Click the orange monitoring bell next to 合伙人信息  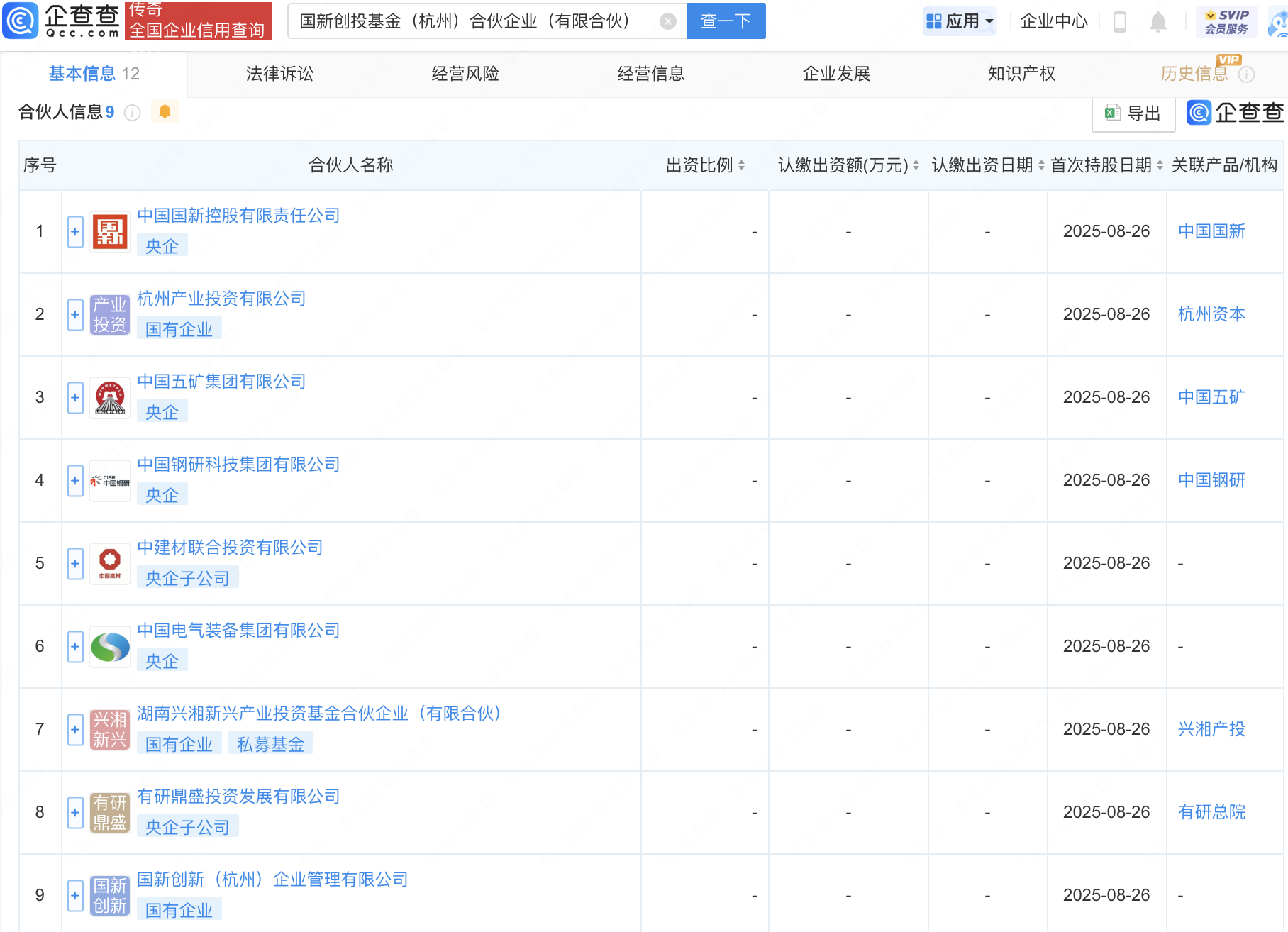tap(165, 112)
